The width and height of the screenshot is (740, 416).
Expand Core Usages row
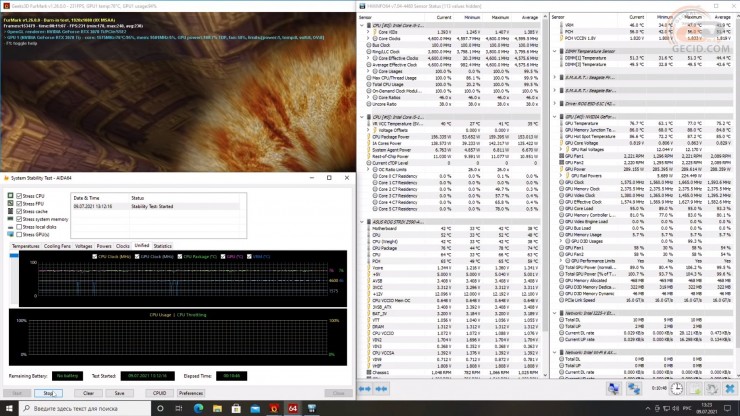pos(368,71)
